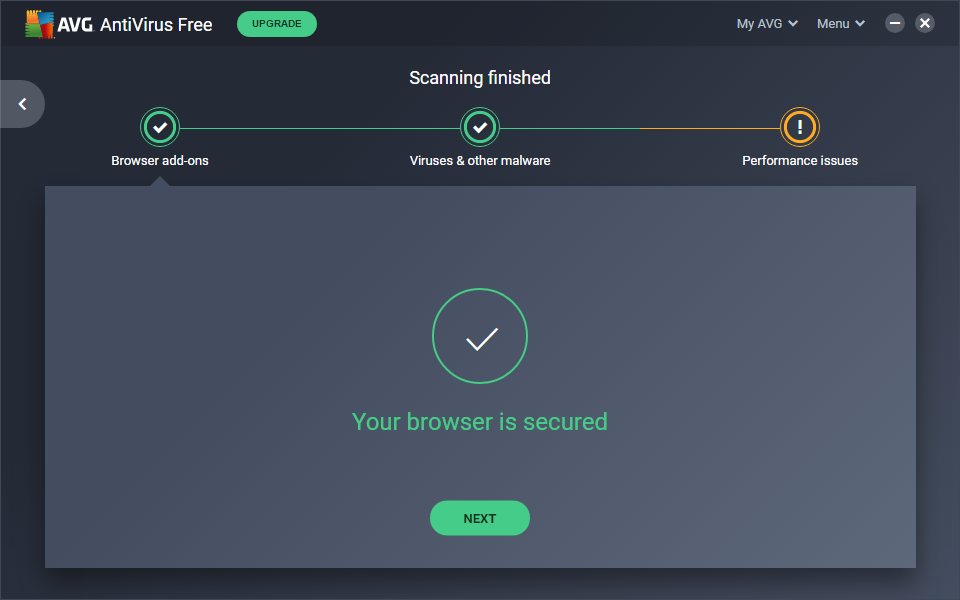The width and height of the screenshot is (960, 600).
Task: Click the Performance issues warning icon
Action: [x=800, y=127]
